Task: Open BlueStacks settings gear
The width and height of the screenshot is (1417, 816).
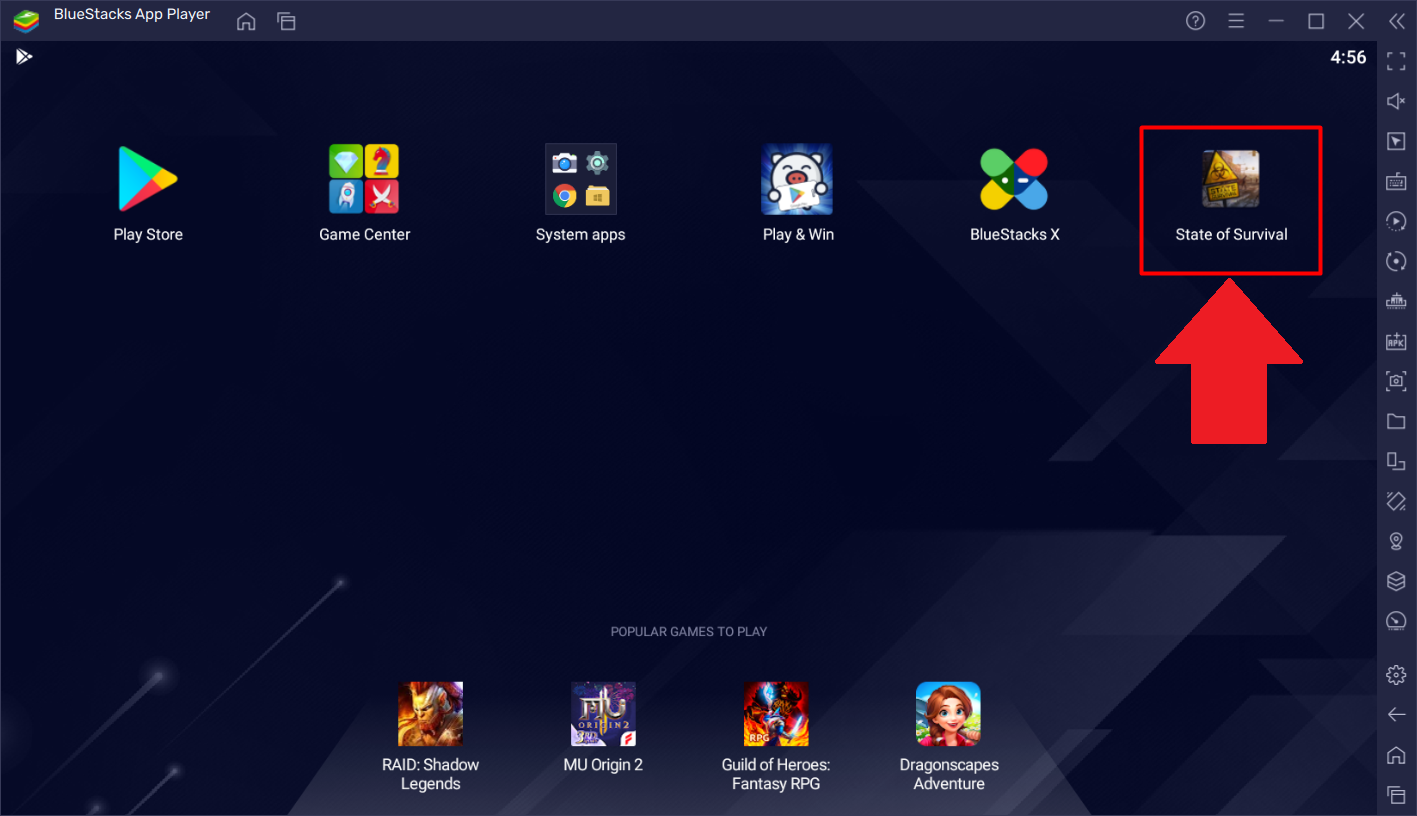Action: 1397,675
